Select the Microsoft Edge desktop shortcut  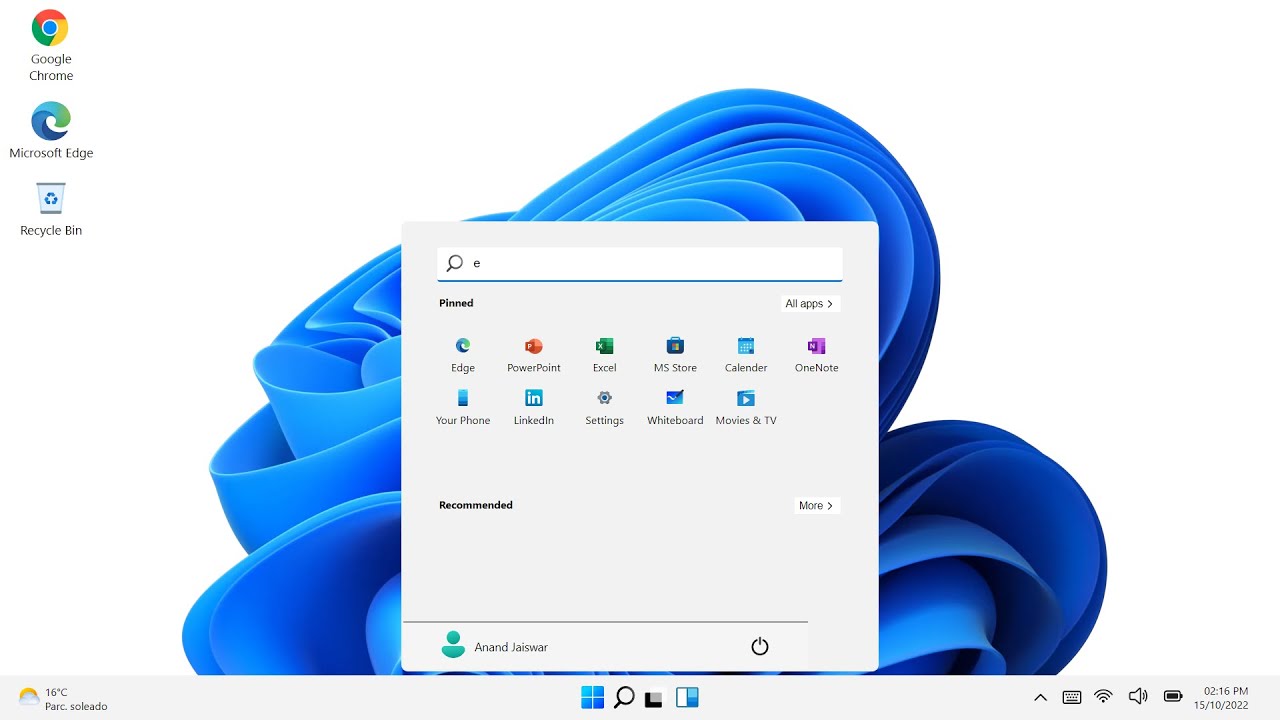(x=51, y=131)
